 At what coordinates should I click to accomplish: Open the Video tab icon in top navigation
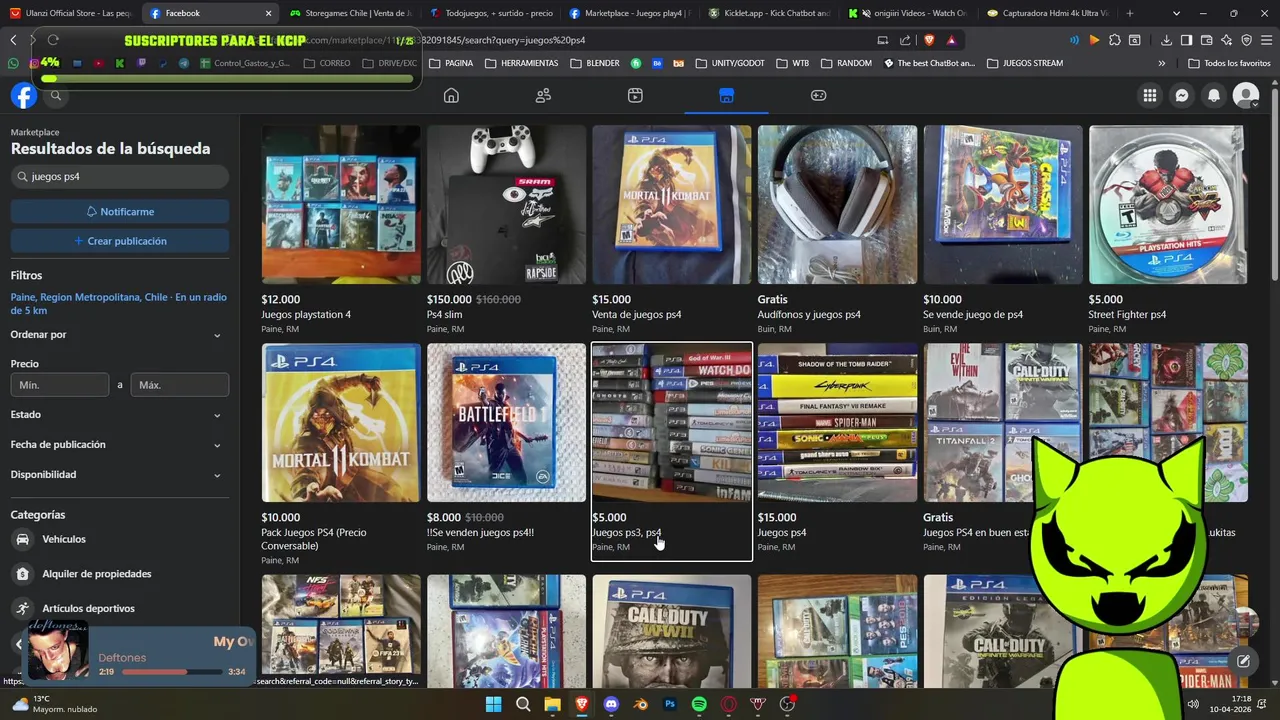pyautogui.click(x=635, y=95)
